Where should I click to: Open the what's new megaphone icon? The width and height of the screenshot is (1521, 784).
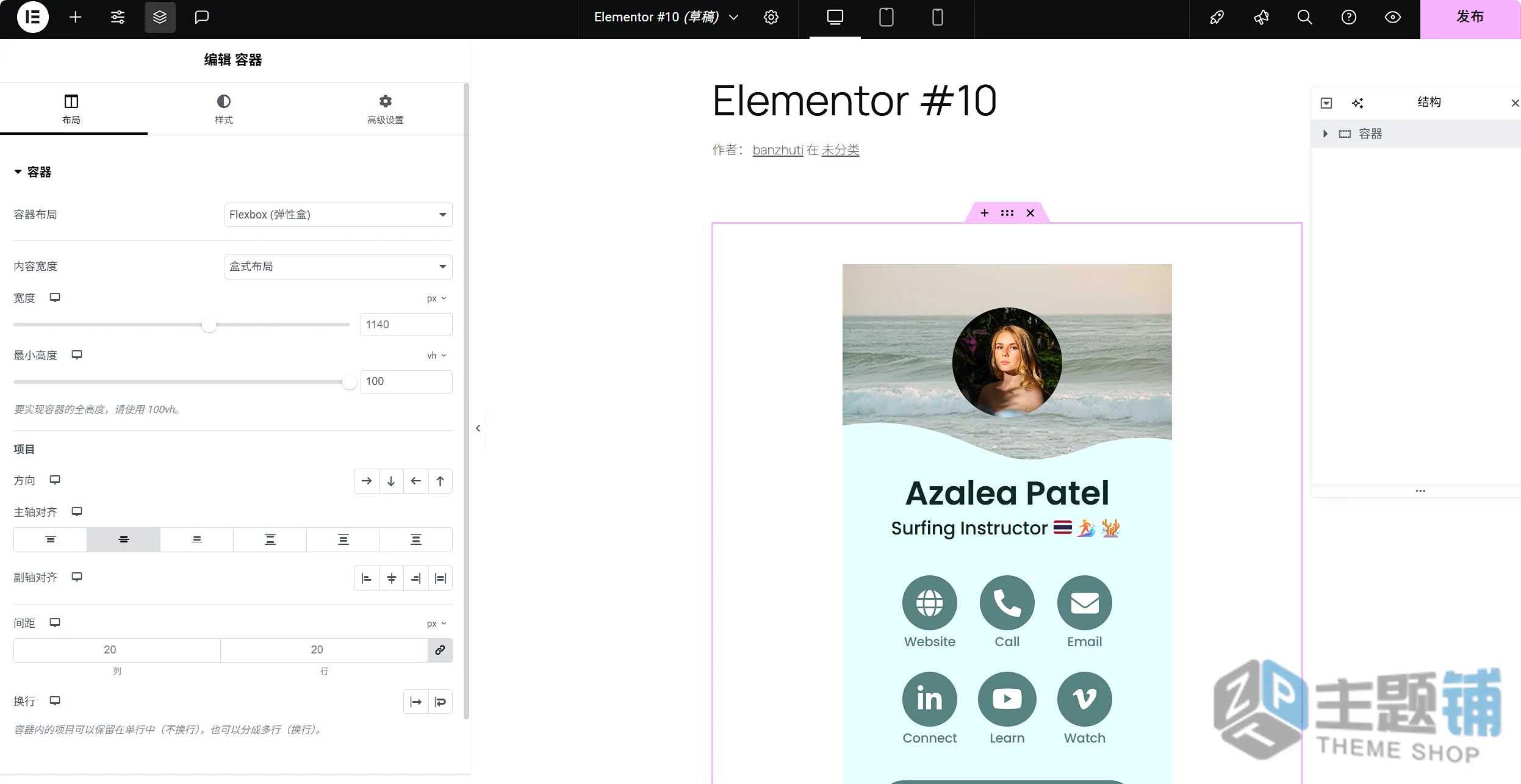pos(1261,17)
